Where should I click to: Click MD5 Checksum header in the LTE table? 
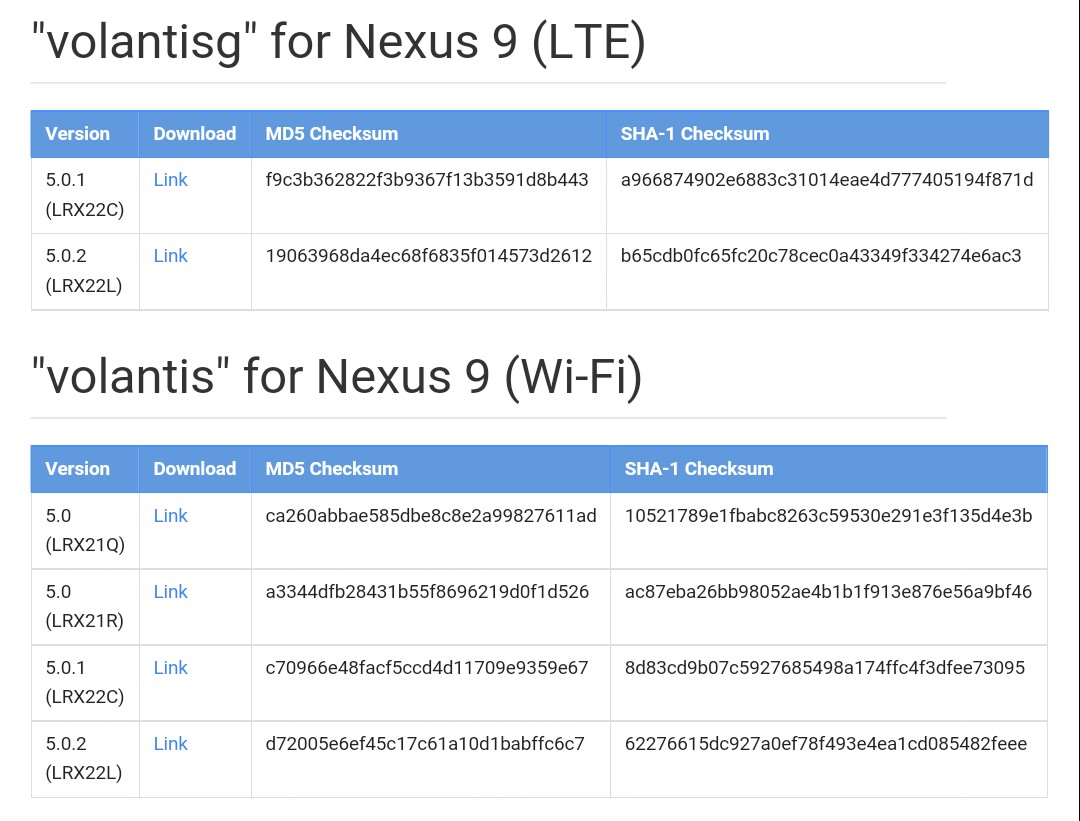pyautogui.click(x=331, y=134)
